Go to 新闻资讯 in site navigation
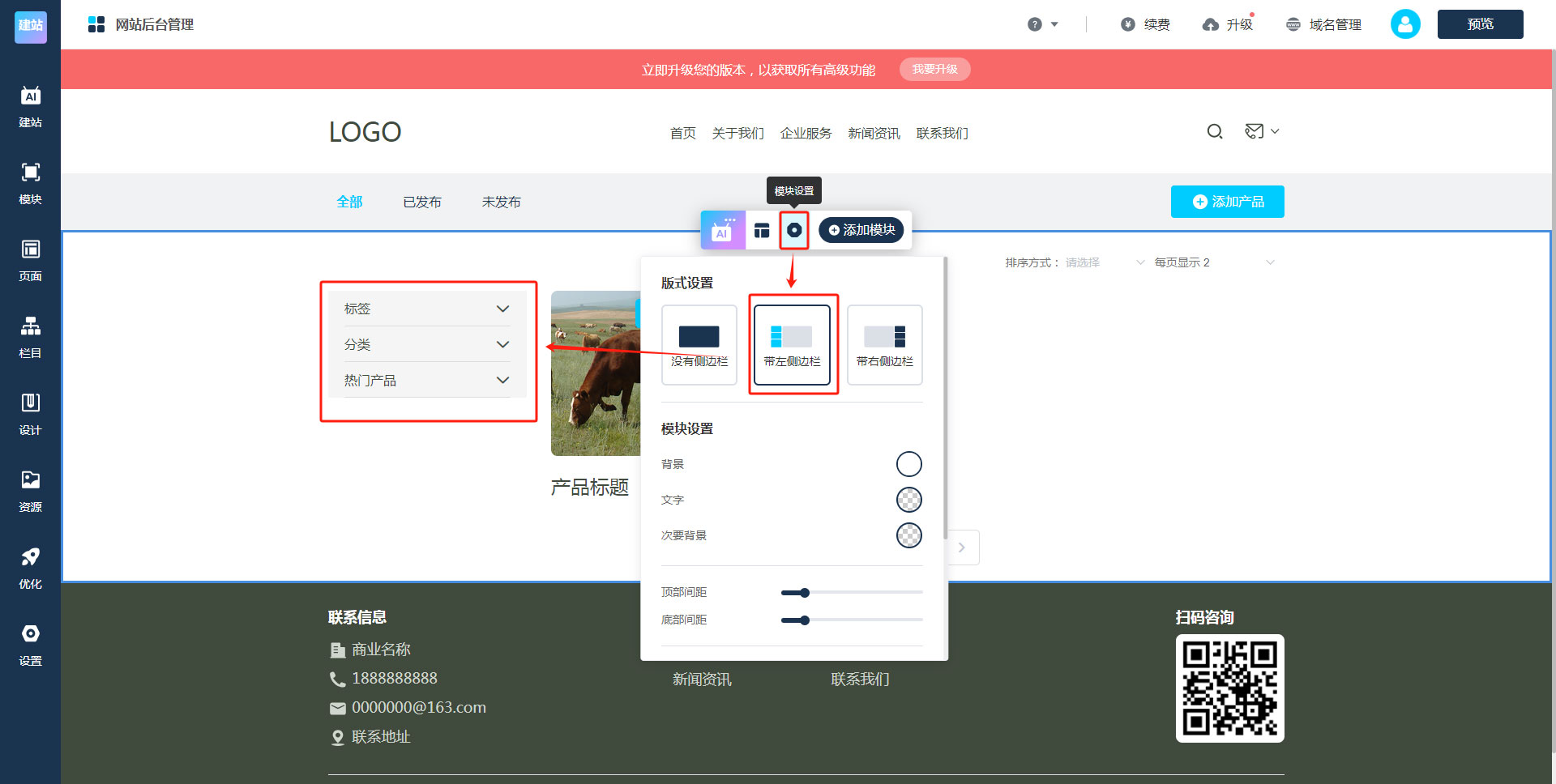 (x=874, y=133)
